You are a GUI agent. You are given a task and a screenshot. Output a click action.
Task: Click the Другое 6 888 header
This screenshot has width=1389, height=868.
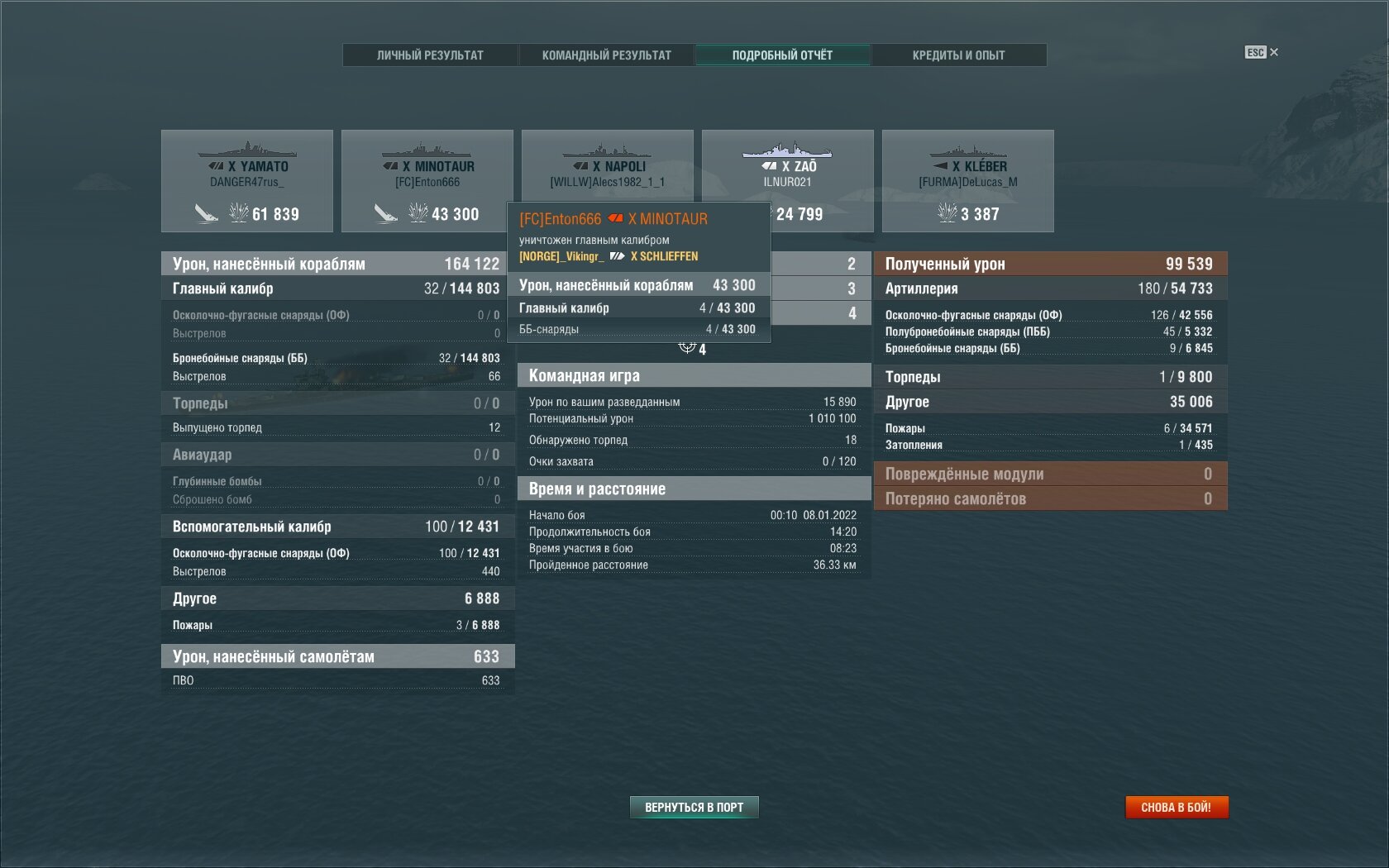(337, 599)
